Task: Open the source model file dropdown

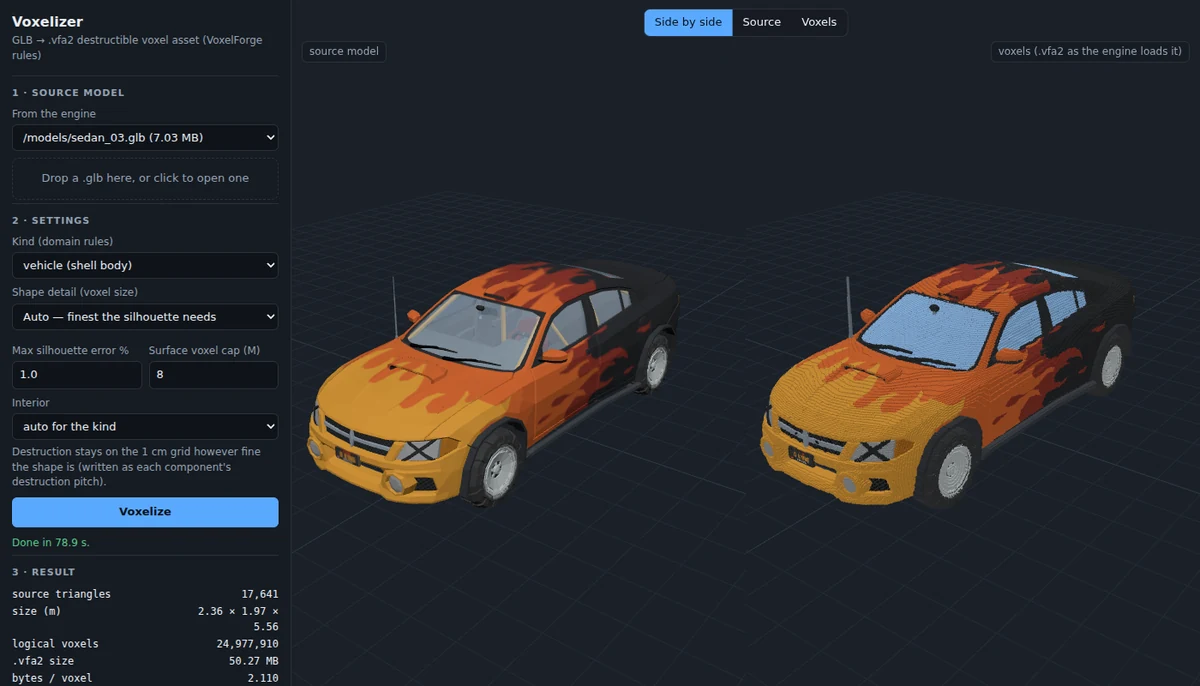Action: [145, 137]
